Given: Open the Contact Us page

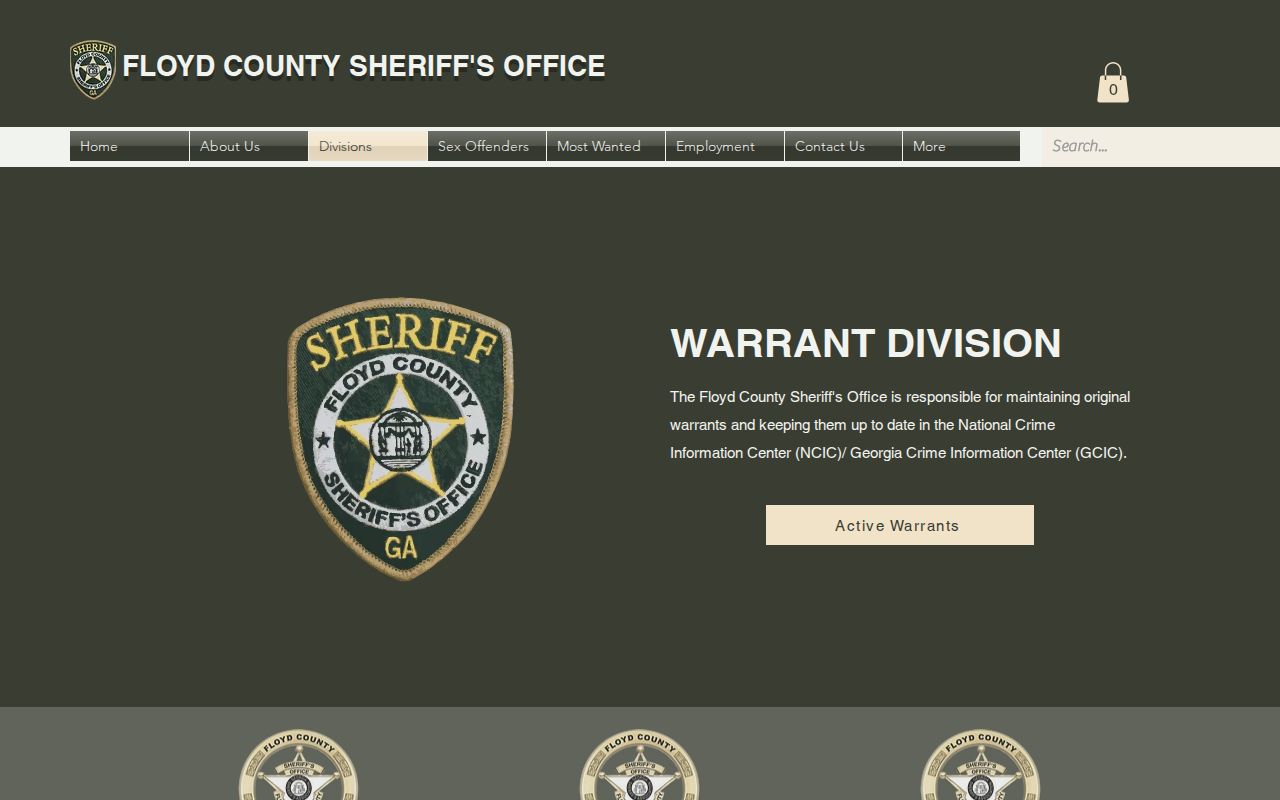Looking at the screenshot, I should tap(843, 146).
